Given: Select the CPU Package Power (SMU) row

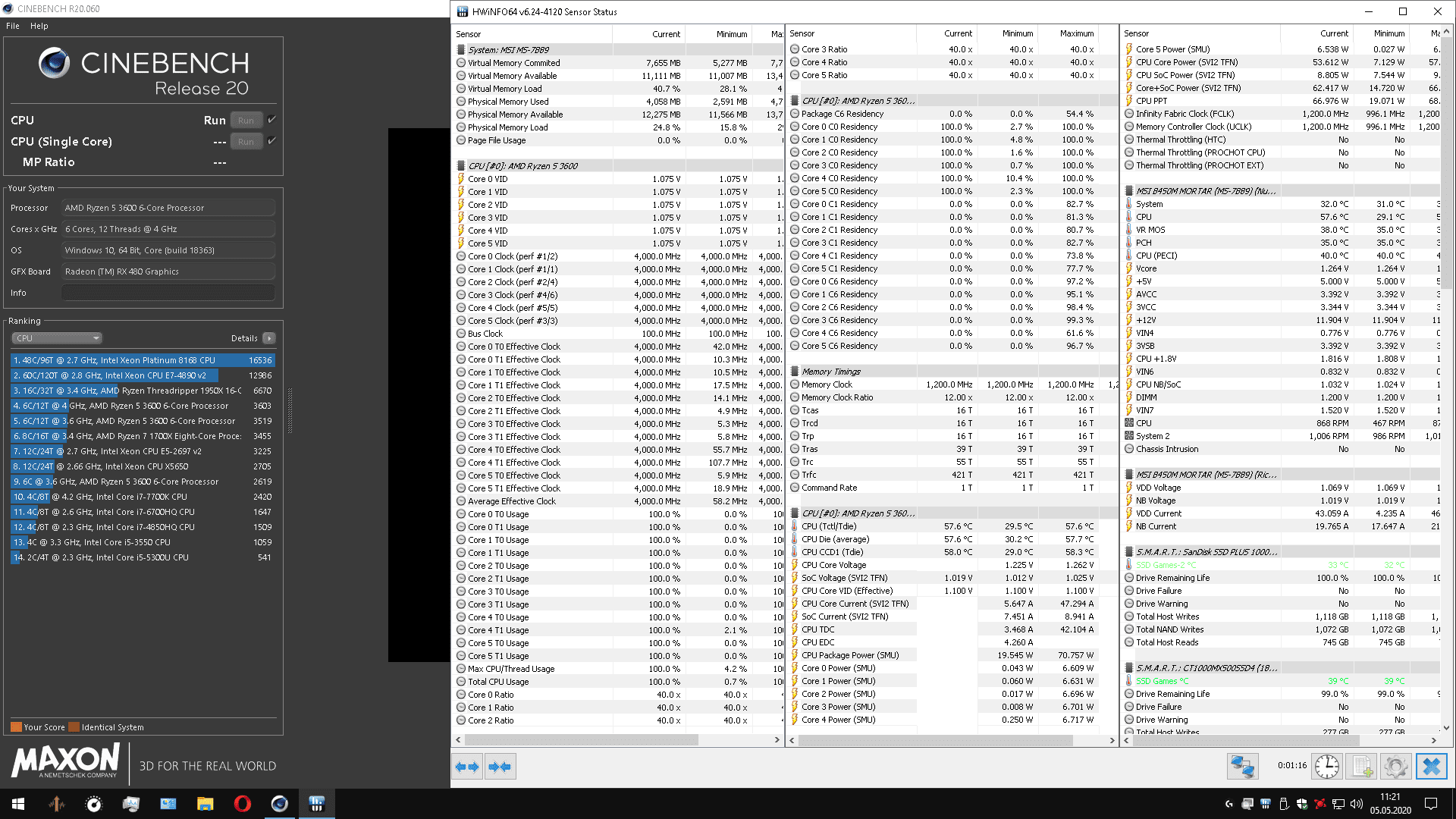Looking at the screenshot, I should pos(952,655).
